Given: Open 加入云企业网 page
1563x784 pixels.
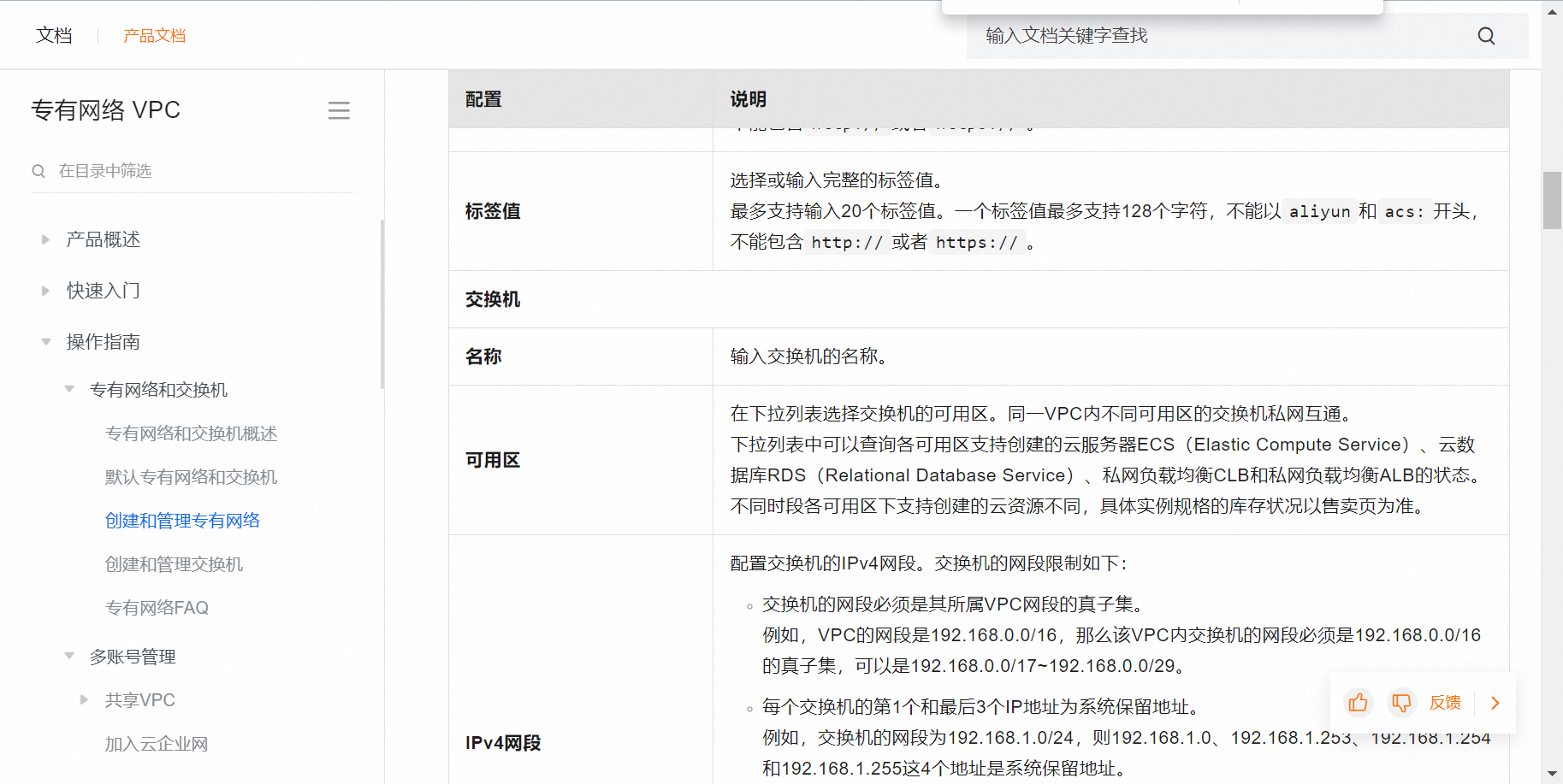Looking at the screenshot, I should [x=157, y=744].
